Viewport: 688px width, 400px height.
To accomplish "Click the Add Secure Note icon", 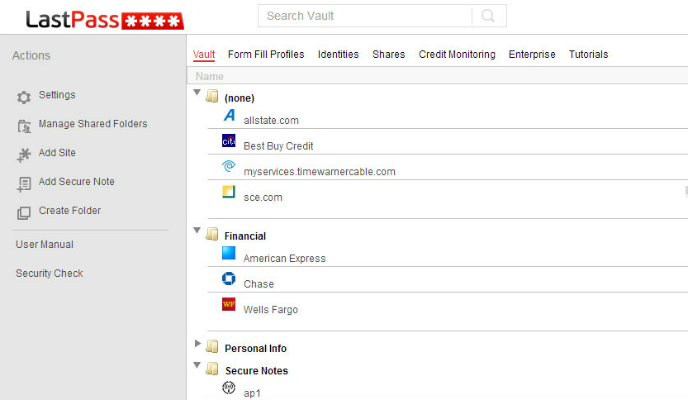I will click(24, 184).
